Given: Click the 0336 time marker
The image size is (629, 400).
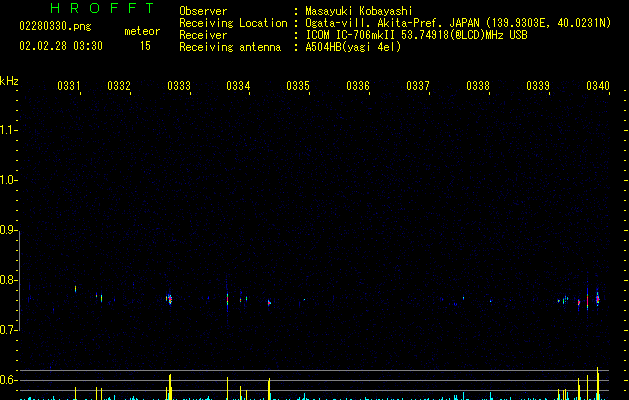Looking at the screenshot, I should pos(358,86).
